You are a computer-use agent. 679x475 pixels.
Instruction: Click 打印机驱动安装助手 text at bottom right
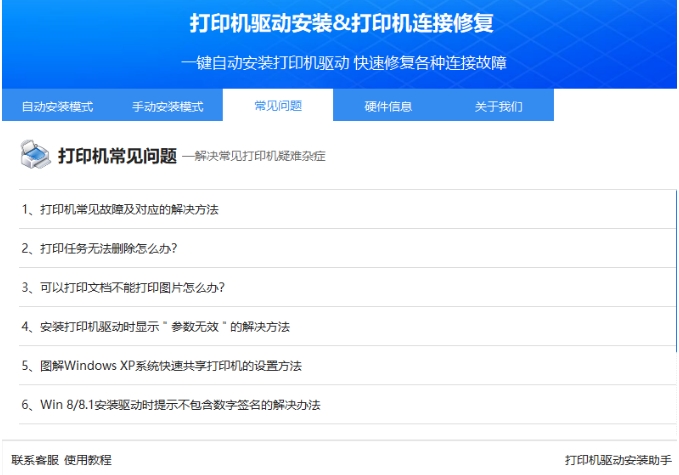(618, 460)
